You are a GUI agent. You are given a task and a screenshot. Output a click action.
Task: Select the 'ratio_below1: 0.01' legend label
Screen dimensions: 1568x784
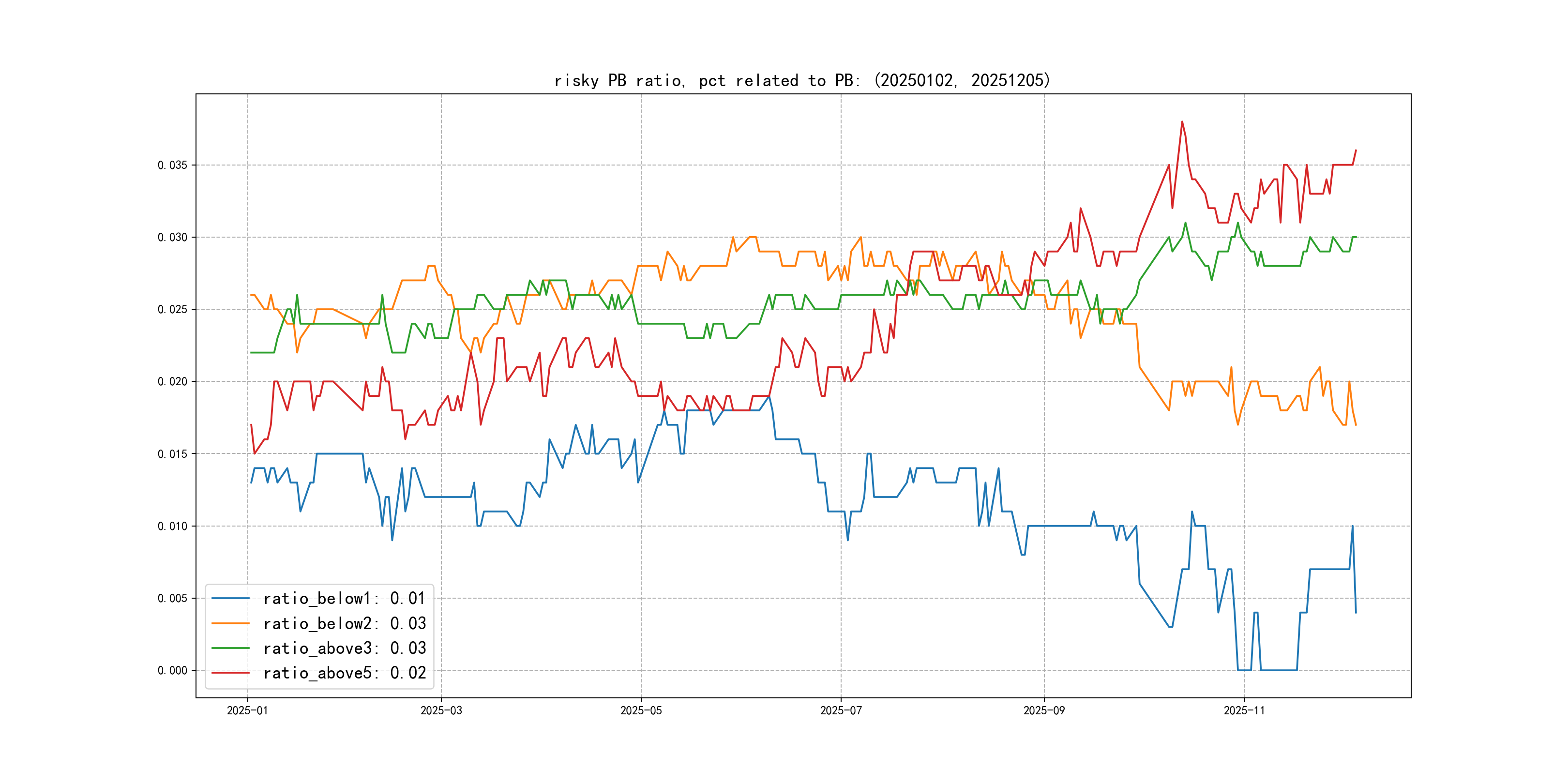coord(344,598)
